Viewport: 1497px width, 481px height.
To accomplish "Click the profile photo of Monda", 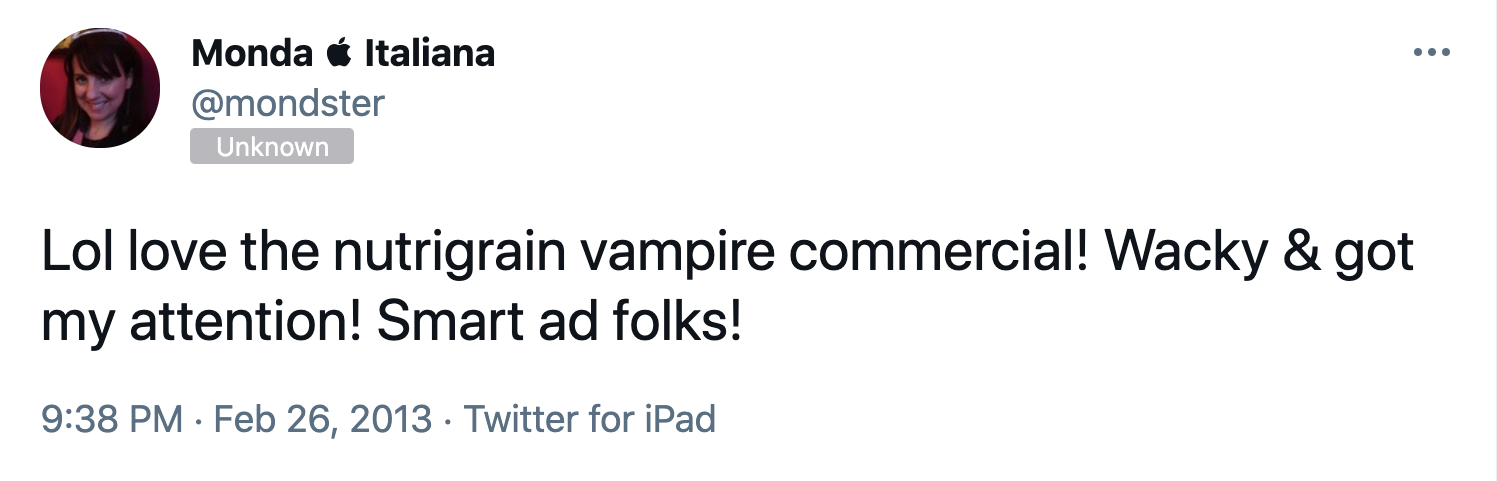I will [x=100, y=88].
